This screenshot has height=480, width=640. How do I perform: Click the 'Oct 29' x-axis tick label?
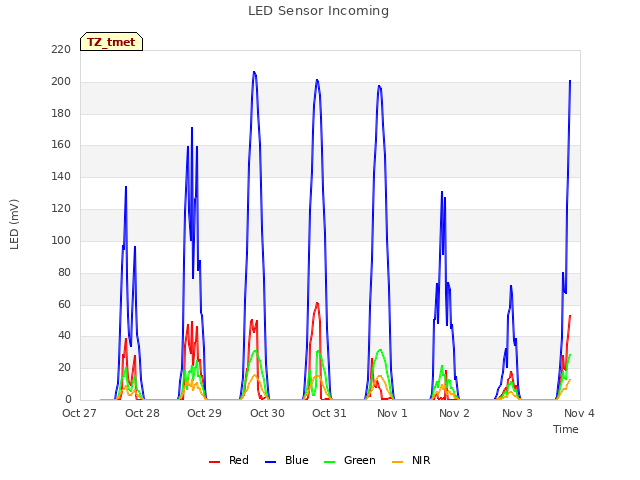204,413
